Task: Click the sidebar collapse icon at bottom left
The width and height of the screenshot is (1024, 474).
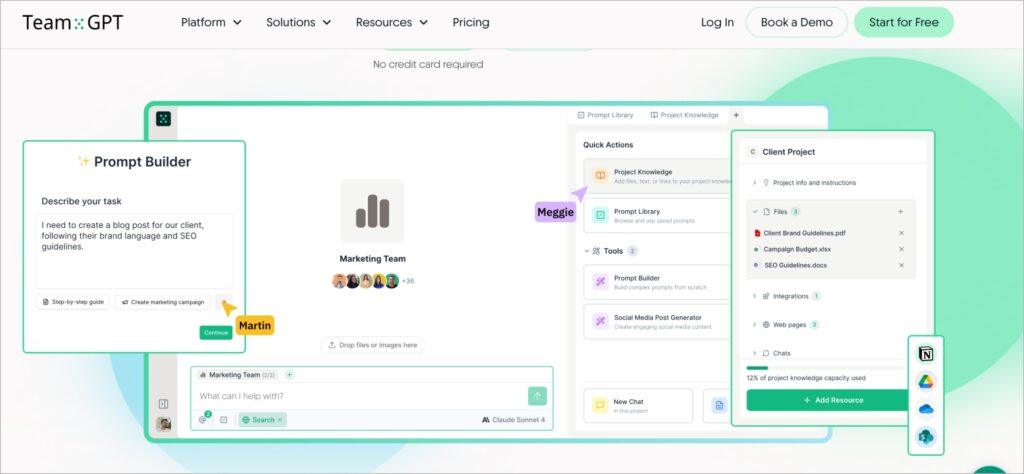Action: (163, 403)
